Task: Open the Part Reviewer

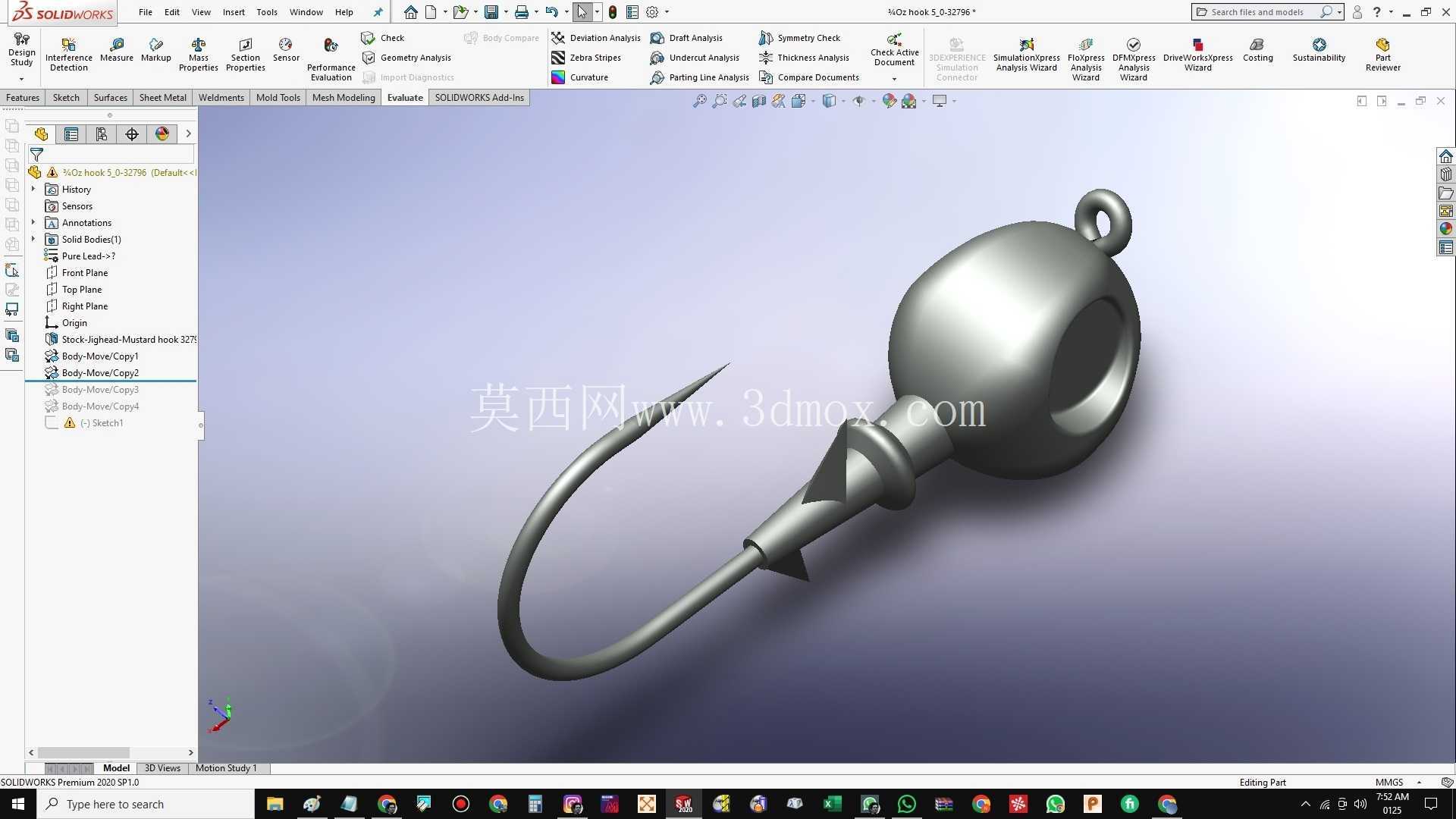Action: pos(1383,55)
